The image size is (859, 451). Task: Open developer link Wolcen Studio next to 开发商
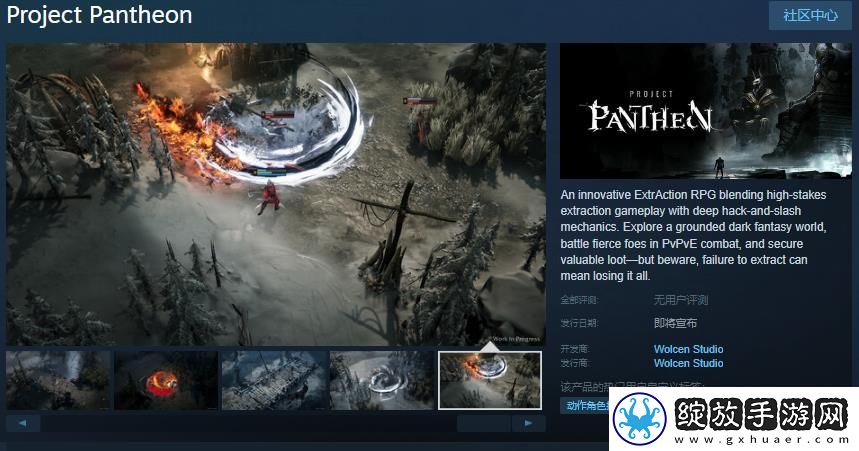point(688,349)
